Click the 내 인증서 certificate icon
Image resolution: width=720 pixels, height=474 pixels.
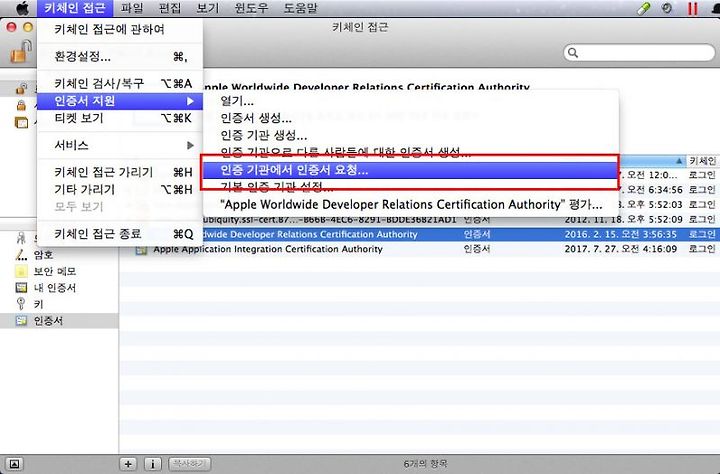tap(21, 288)
